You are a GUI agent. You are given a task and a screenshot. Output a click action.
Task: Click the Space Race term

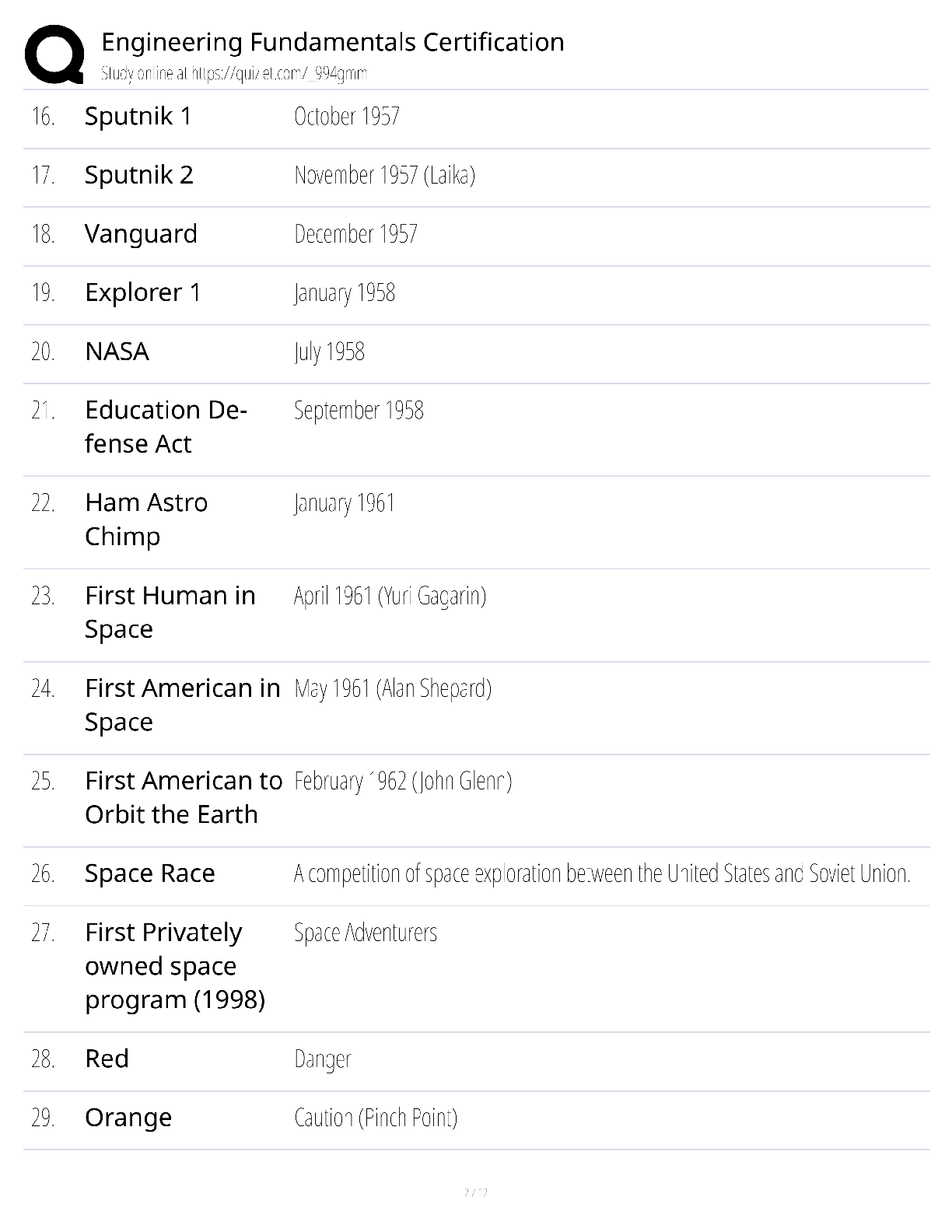(x=150, y=873)
